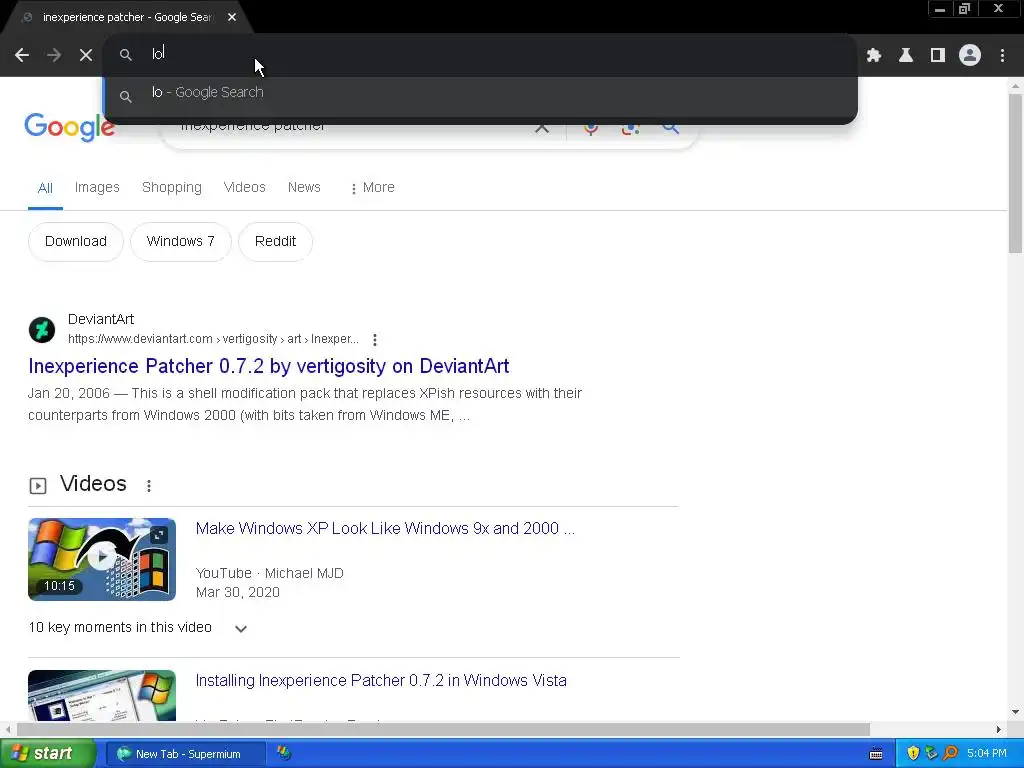Switch to Images results tab
The height and width of the screenshot is (768, 1024).
pos(97,187)
